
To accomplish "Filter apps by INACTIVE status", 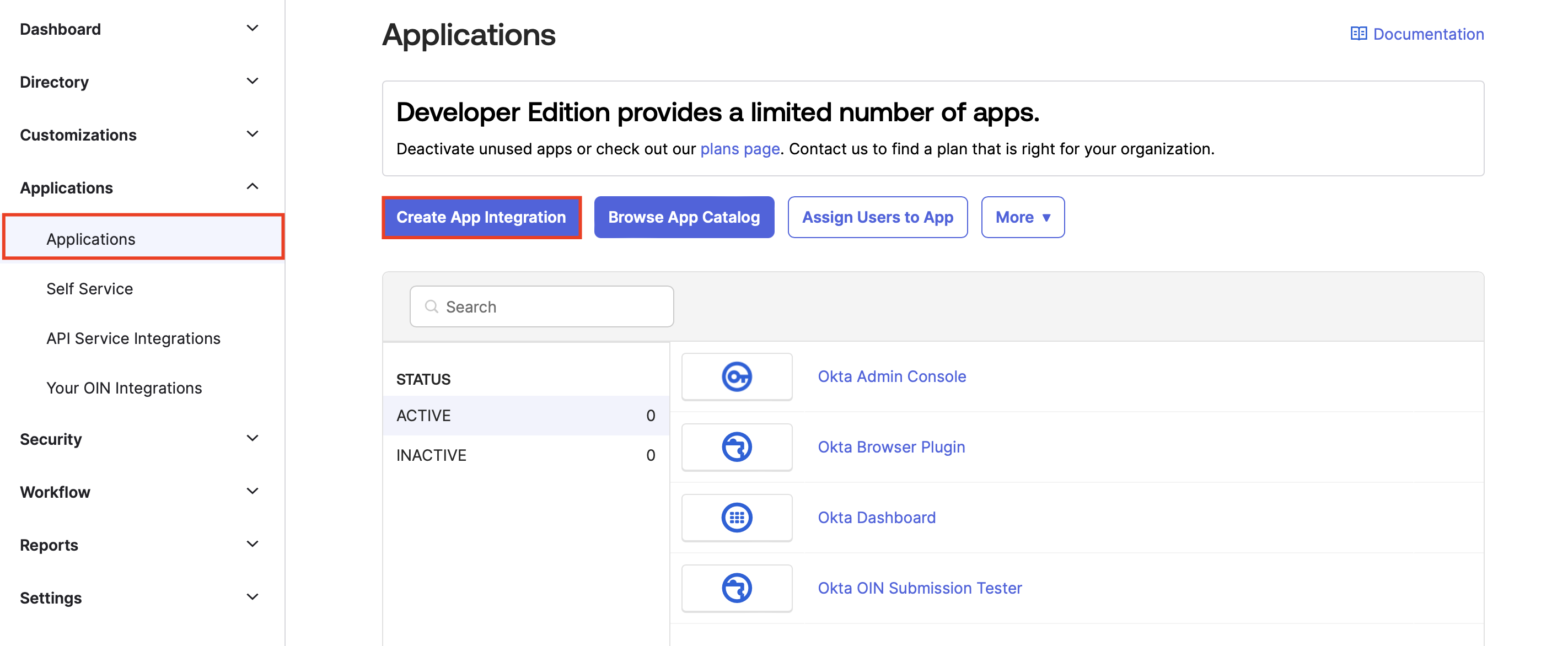I will coord(526,455).
